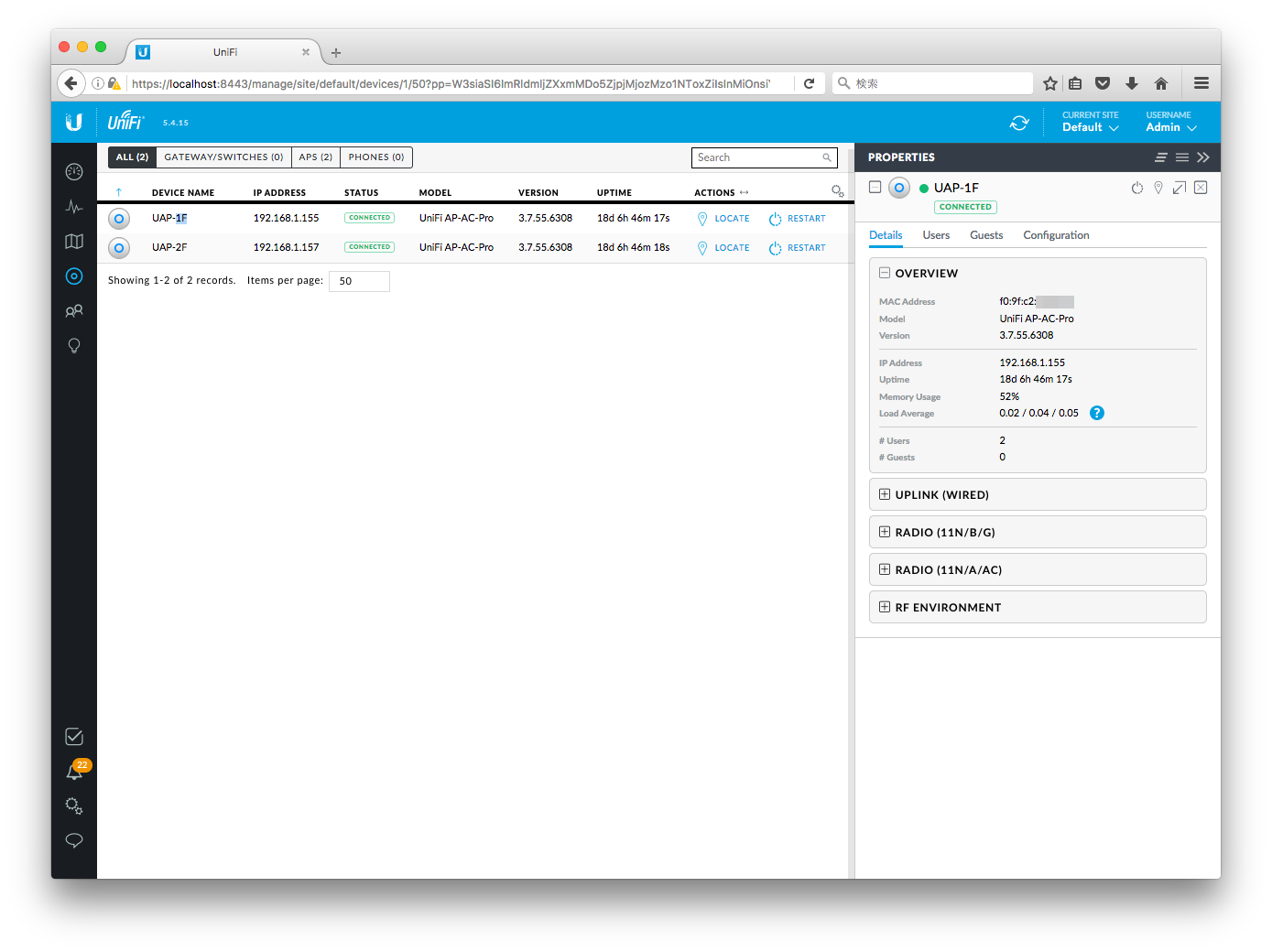Select the APs (2) filter tab
1272x952 pixels.
pyautogui.click(x=316, y=157)
